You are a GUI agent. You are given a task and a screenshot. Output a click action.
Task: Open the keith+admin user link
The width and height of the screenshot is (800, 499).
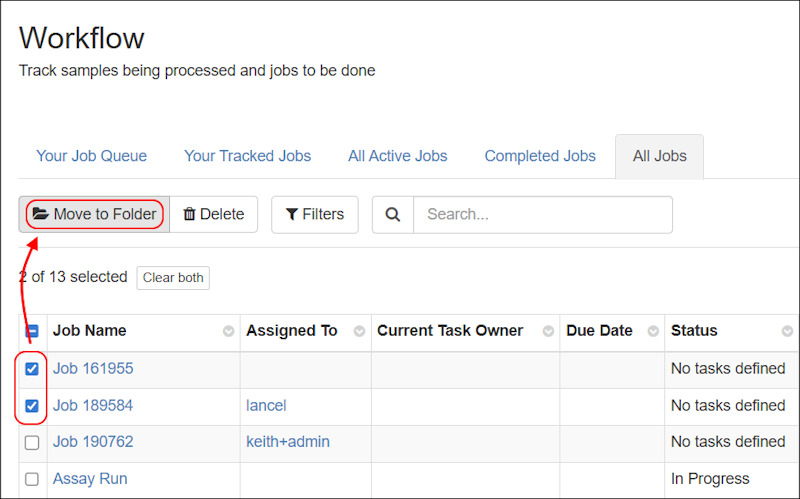[288, 442]
